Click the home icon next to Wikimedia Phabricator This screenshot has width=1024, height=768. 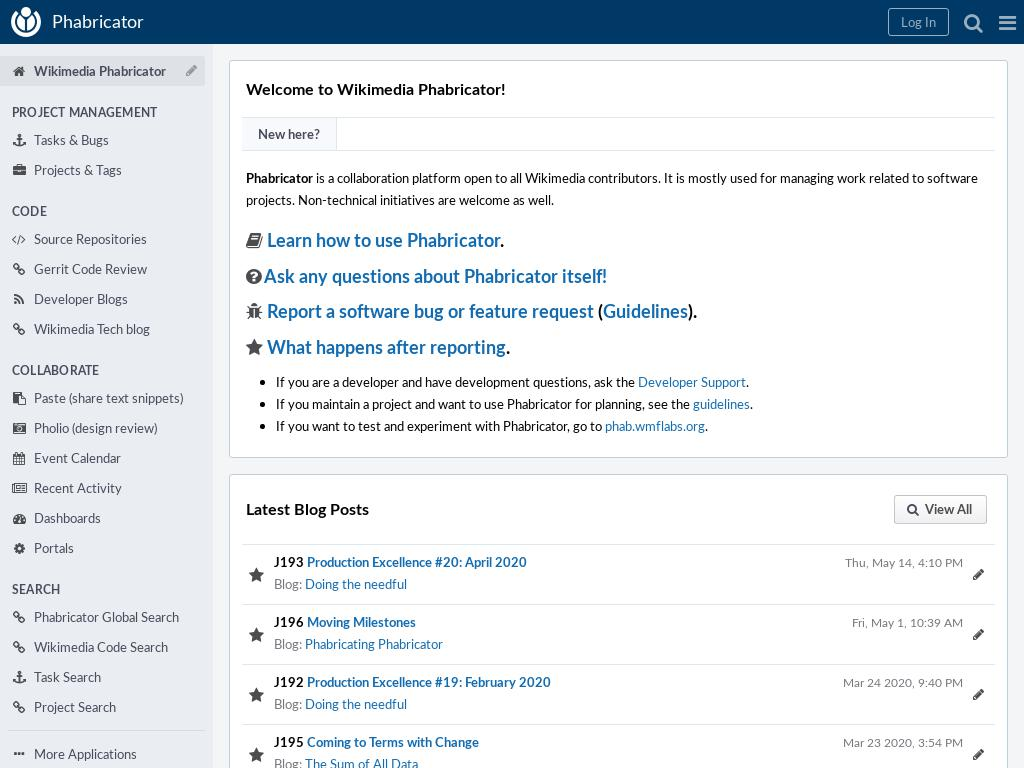(x=19, y=71)
